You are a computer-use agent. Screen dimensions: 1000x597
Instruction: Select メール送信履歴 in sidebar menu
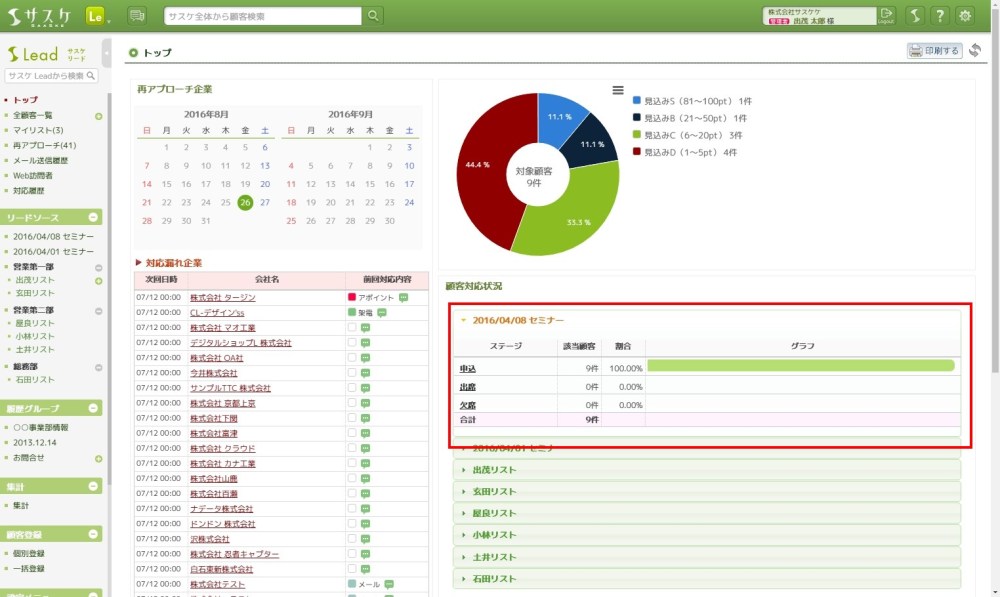click(40, 160)
